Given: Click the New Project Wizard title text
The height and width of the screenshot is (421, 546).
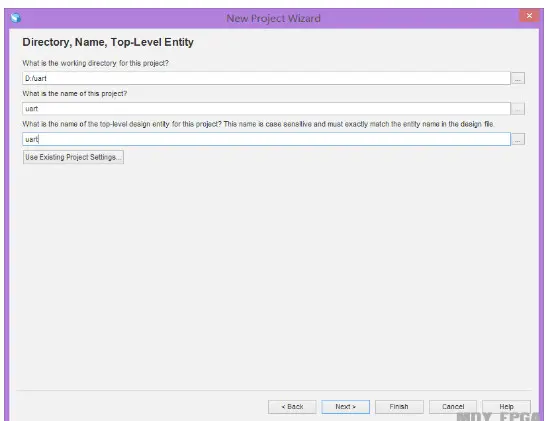Looking at the screenshot, I should tap(273, 18).
